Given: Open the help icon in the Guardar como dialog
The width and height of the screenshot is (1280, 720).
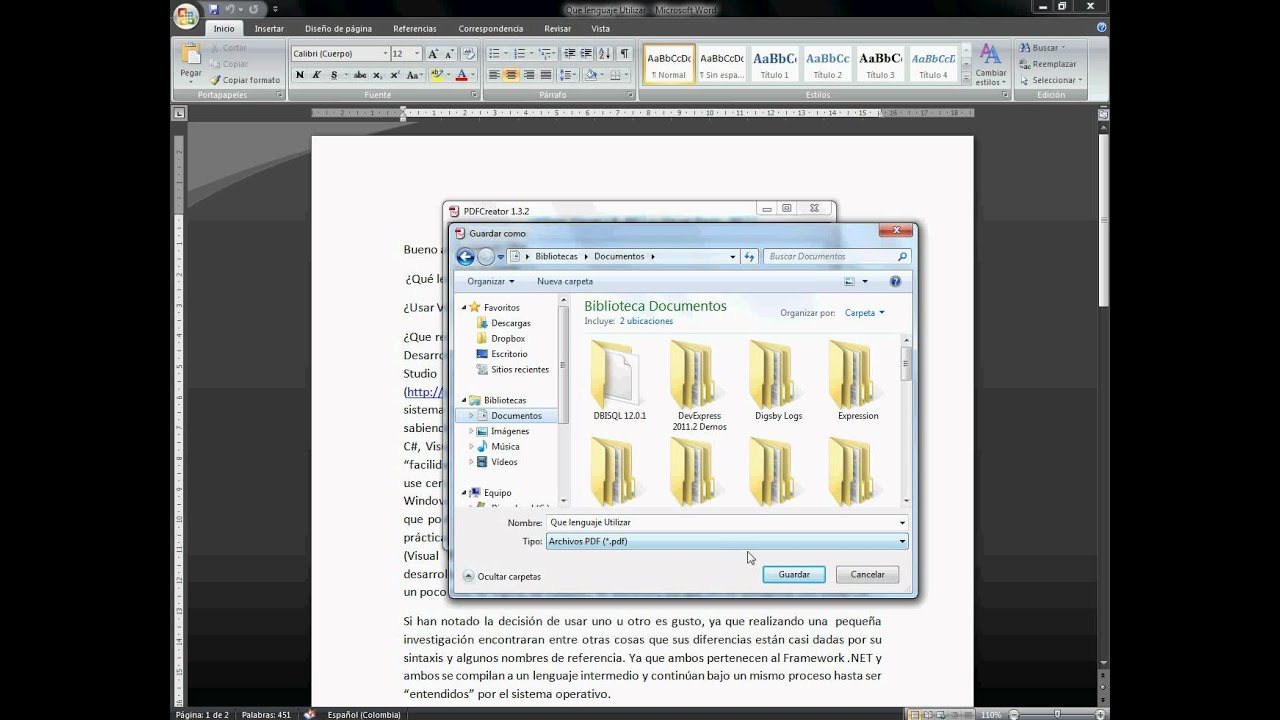Looking at the screenshot, I should point(895,282).
